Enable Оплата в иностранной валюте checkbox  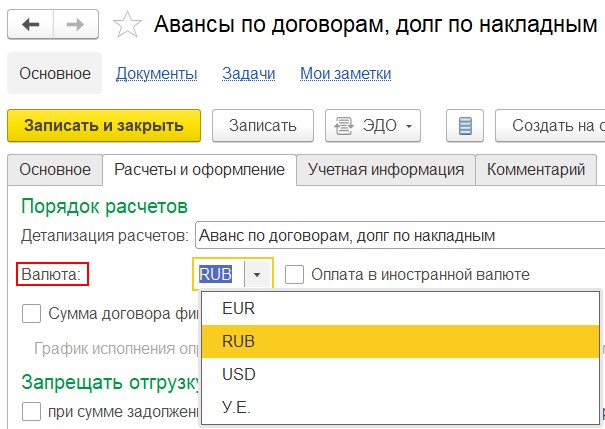294,274
